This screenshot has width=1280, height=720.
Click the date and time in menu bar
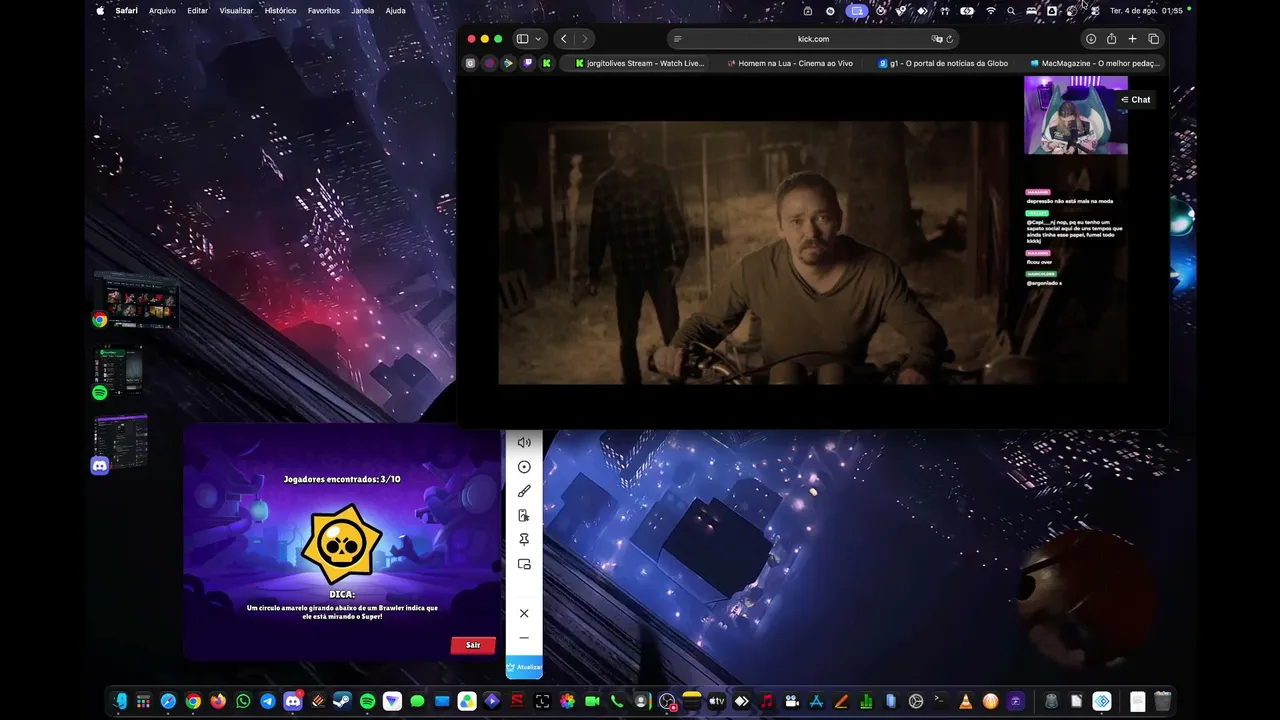[x=1146, y=11]
